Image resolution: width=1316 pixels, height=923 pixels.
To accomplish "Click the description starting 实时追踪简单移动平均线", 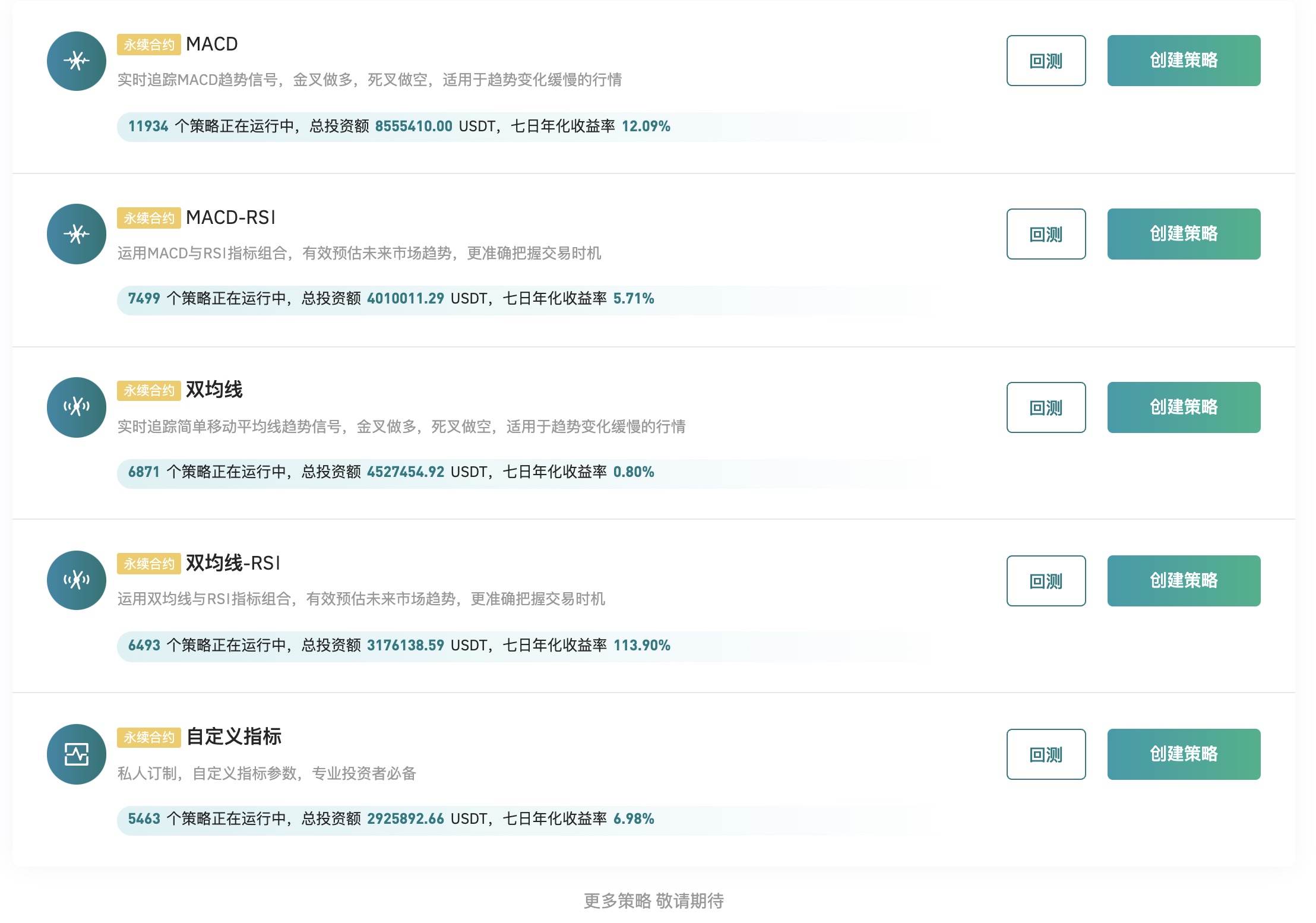I will pyautogui.click(x=401, y=426).
